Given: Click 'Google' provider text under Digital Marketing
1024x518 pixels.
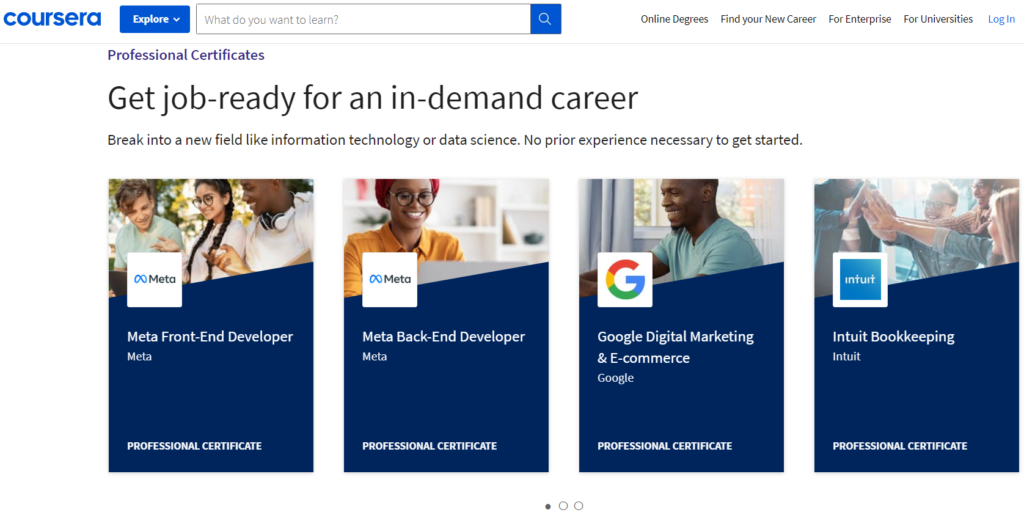Looking at the screenshot, I should pos(615,378).
